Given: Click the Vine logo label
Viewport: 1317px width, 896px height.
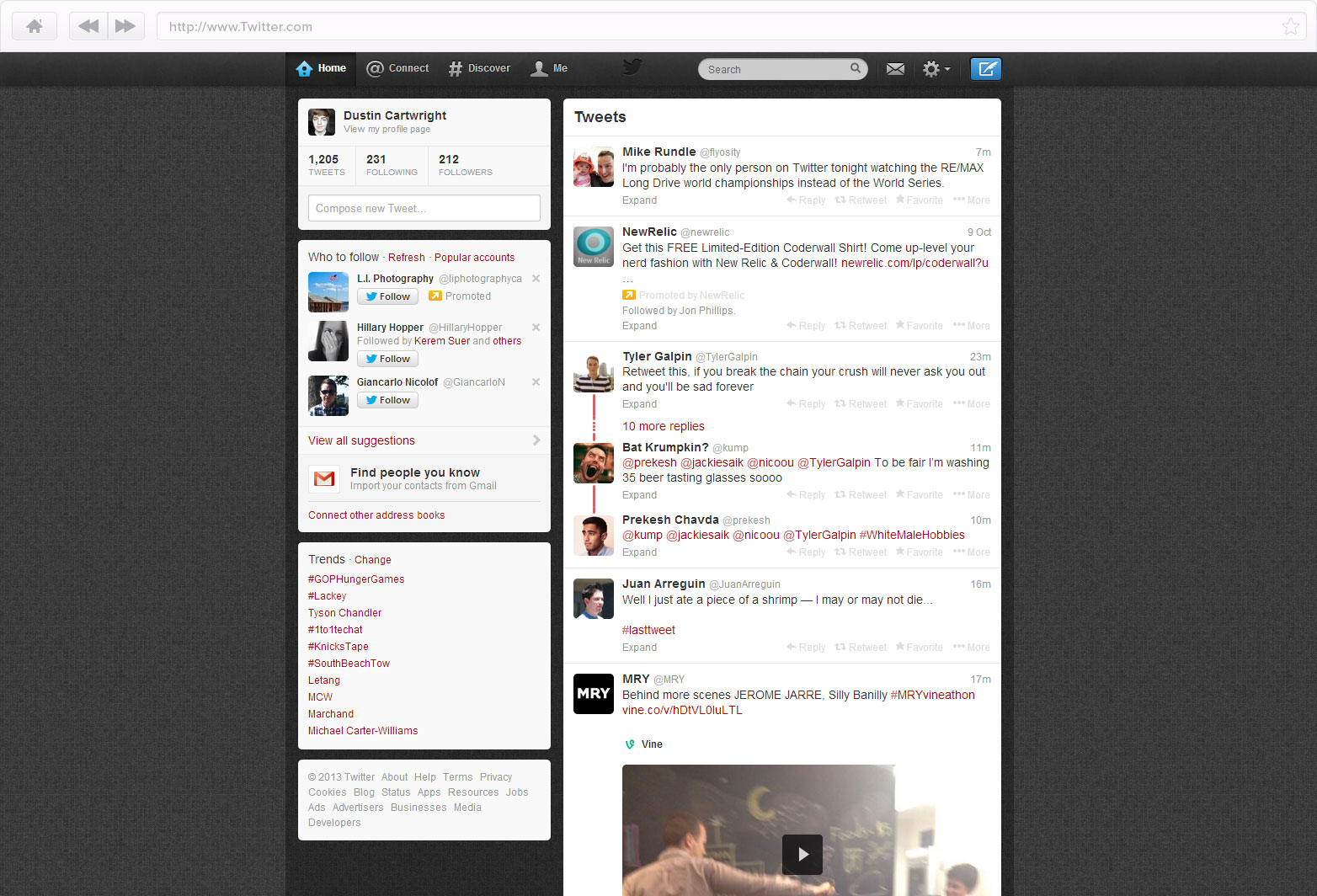Looking at the screenshot, I should coord(643,744).
